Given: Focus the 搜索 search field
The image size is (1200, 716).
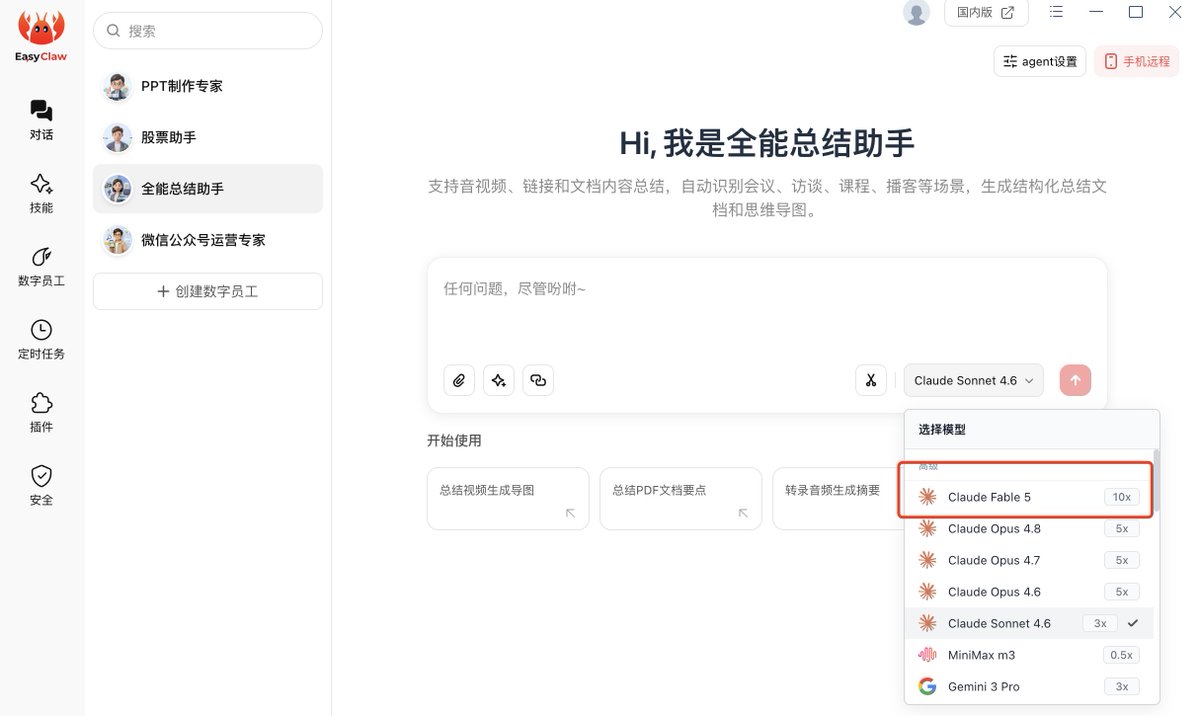Looking at the screenshot, I should pos(208,31).
